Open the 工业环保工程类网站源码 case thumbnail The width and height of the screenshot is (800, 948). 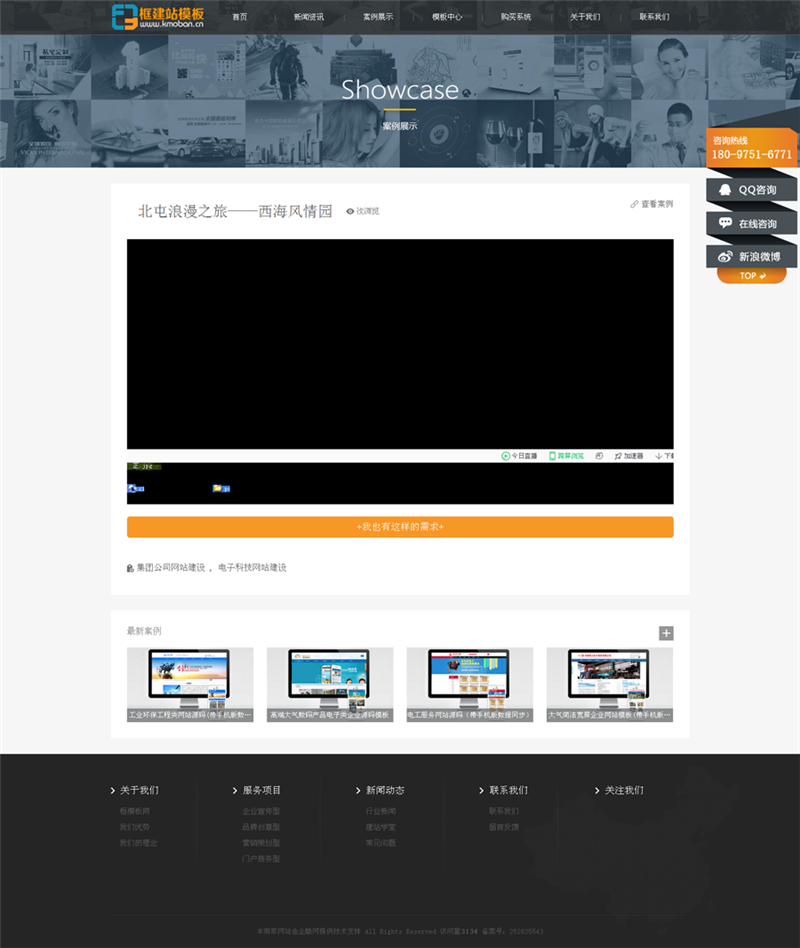pos(190,684)
